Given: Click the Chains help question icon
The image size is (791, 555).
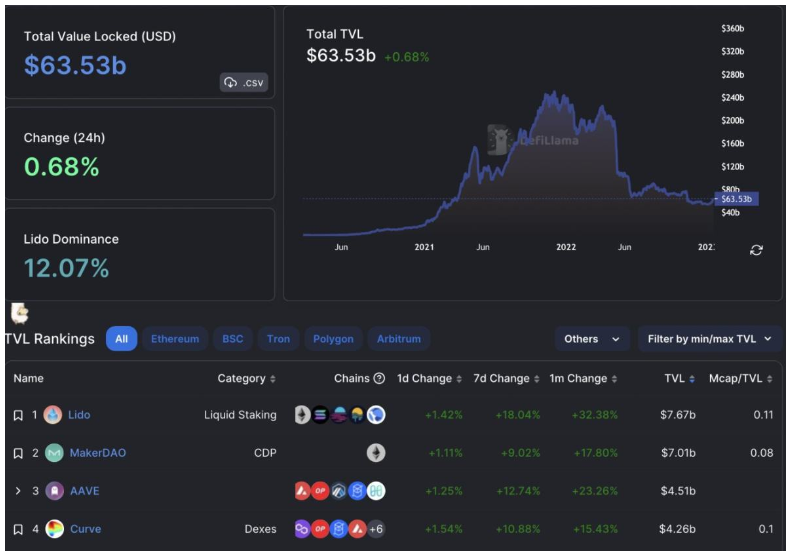Looking at the screenshot, I should coord(379,378).
